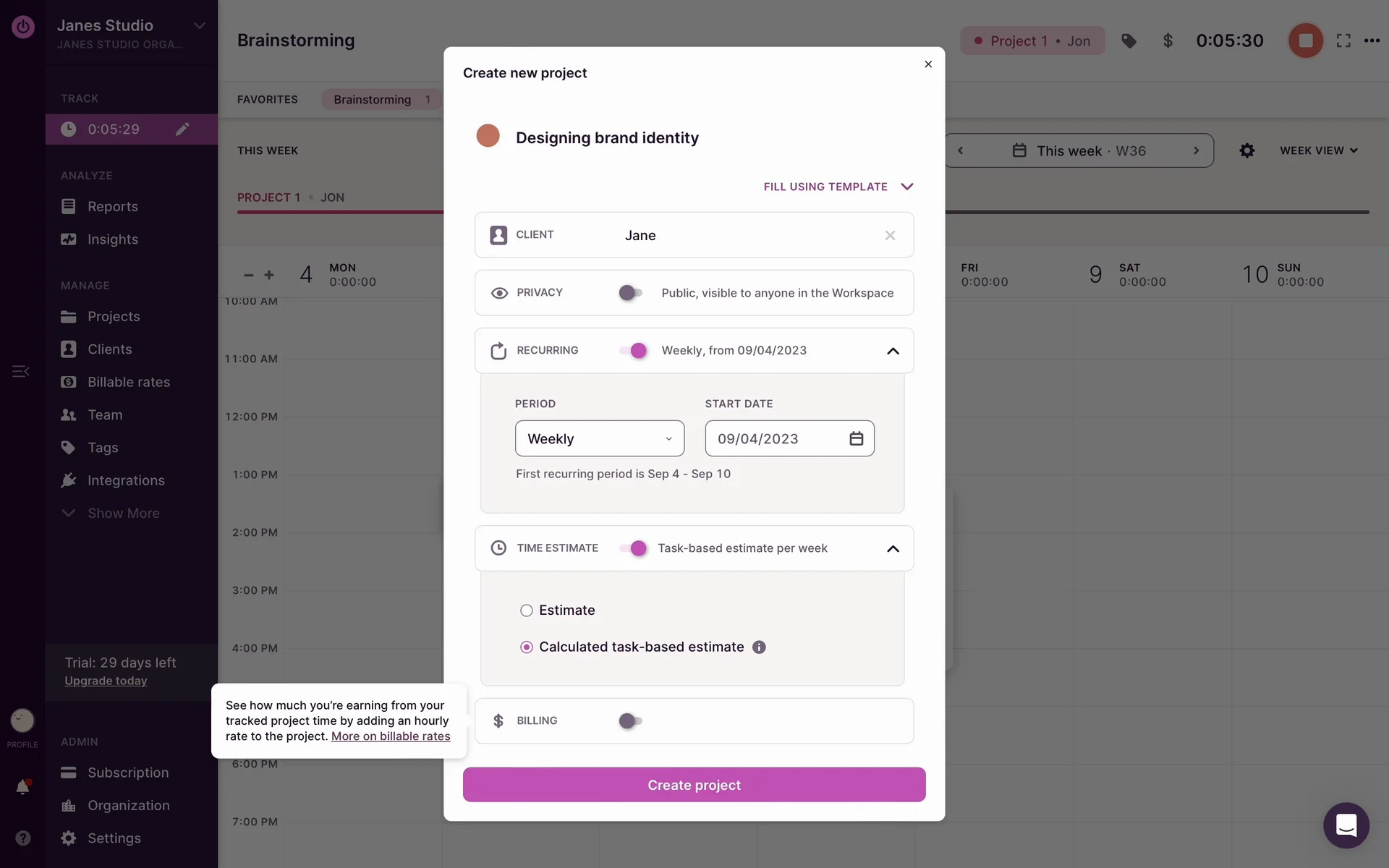Open the chat support bubble
1389x868 pixels.
point(1346,825)
